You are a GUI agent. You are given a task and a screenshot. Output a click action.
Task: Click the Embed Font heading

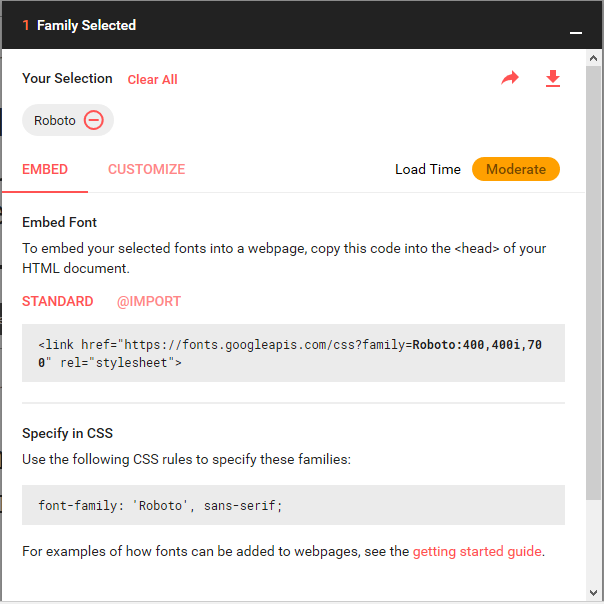click(59, 222)
